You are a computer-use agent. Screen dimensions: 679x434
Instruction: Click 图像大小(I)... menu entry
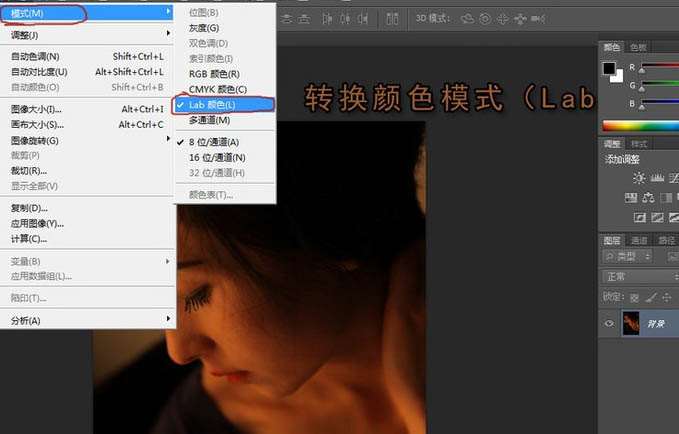point(36,109)
